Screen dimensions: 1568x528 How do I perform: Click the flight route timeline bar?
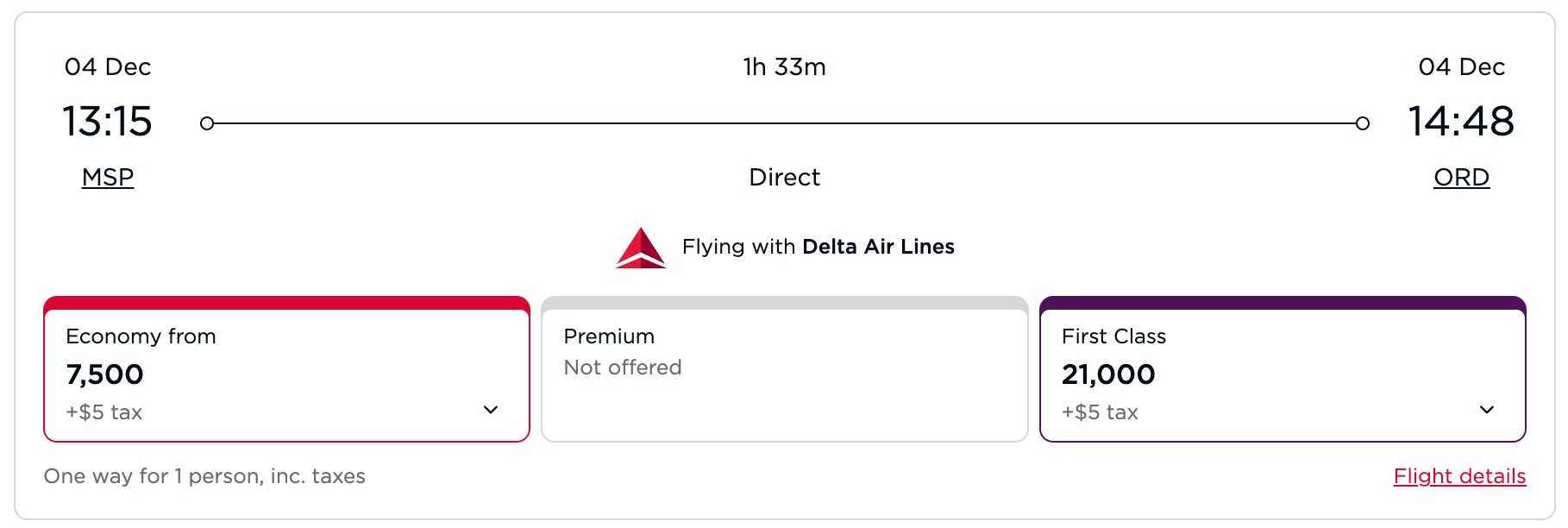[785, 123]
